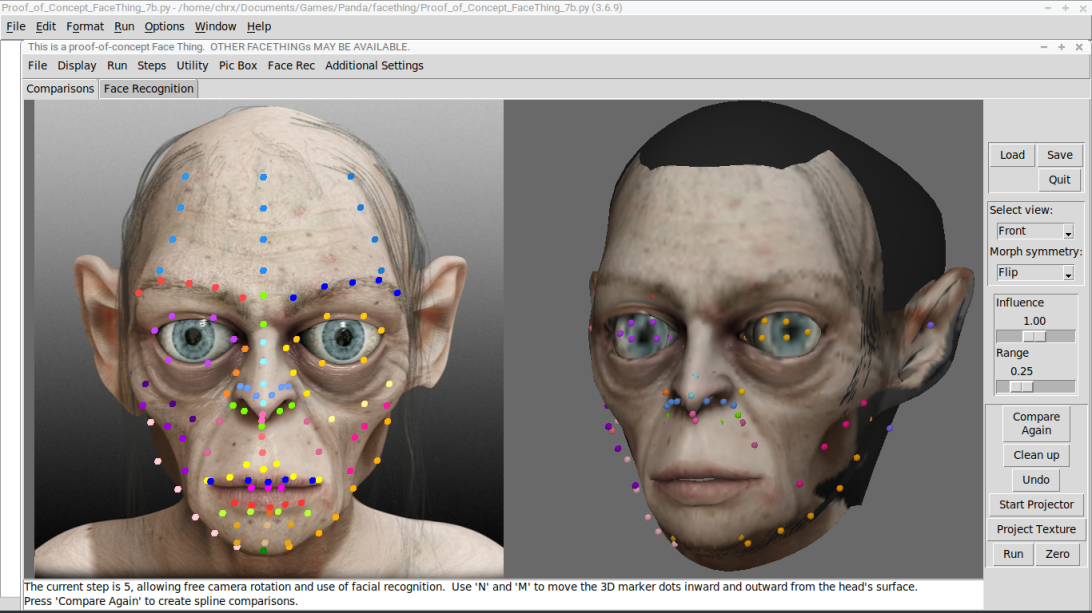Click the Clean up button
The width and height of the screenshot is (1092, 613).
pos(1036,455)
